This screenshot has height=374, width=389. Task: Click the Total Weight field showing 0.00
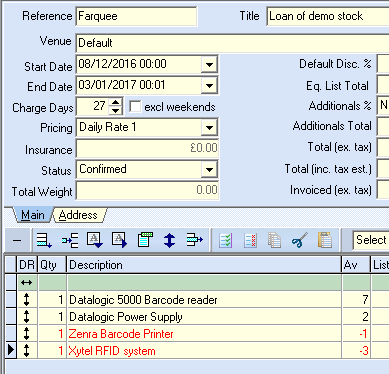147,190
